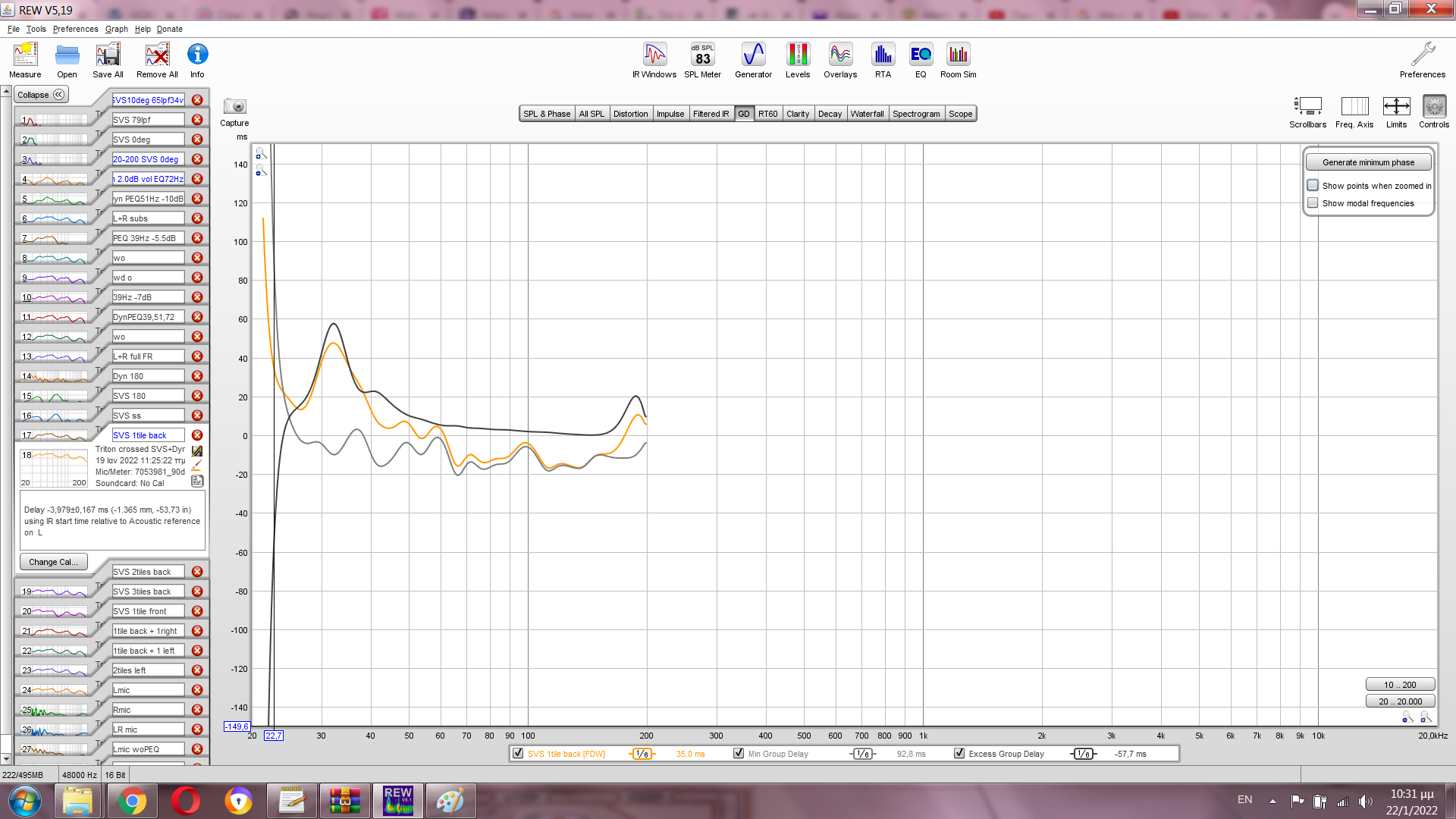
Task: Collapse the measurements panel
Action: [41, 95]
